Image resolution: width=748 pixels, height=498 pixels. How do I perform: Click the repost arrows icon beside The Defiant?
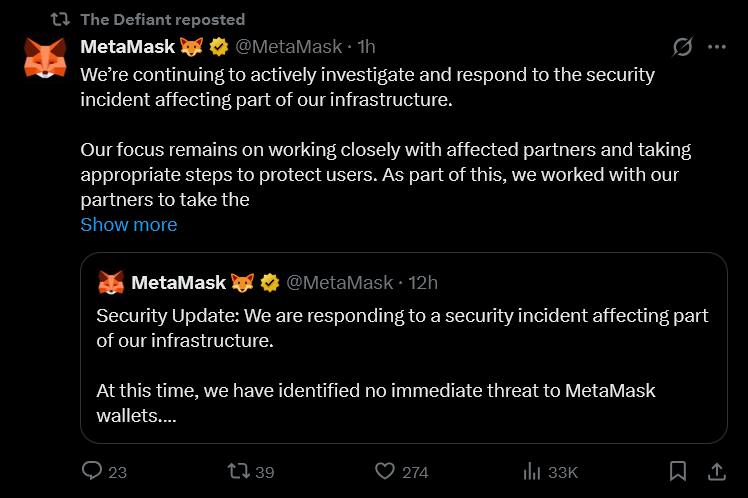point(60,20)
